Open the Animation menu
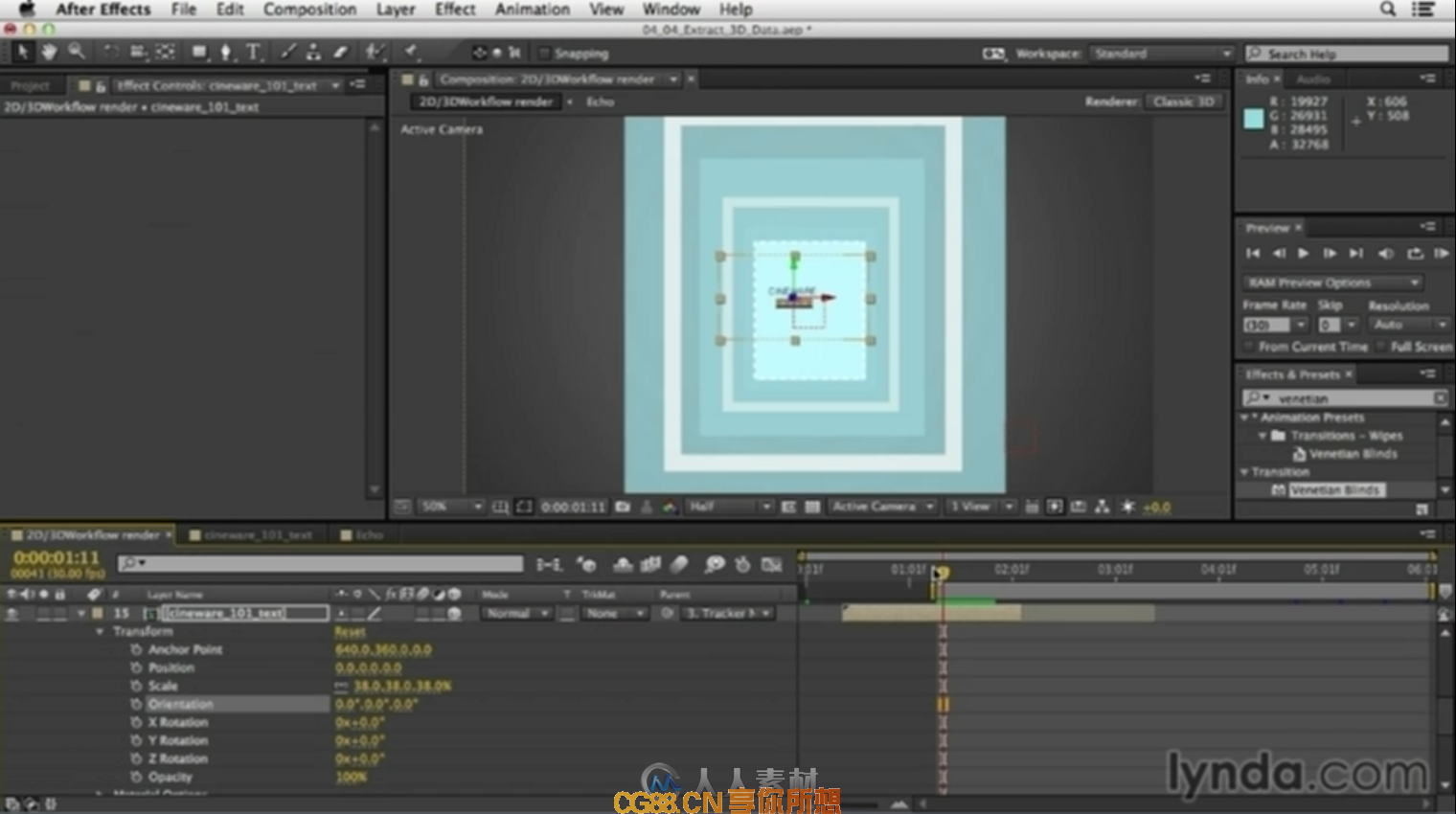1456x814 pixels. (532, 9)
